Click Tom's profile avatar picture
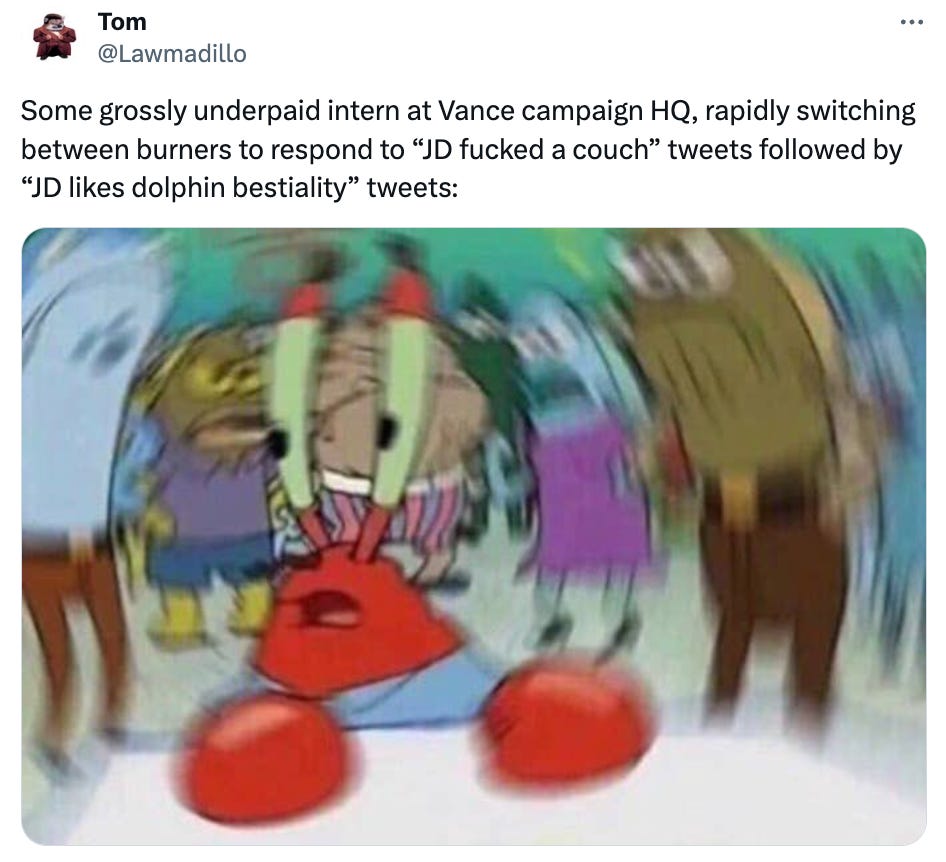This screenshot has width=946, height=862. click(x=54, y=36)
